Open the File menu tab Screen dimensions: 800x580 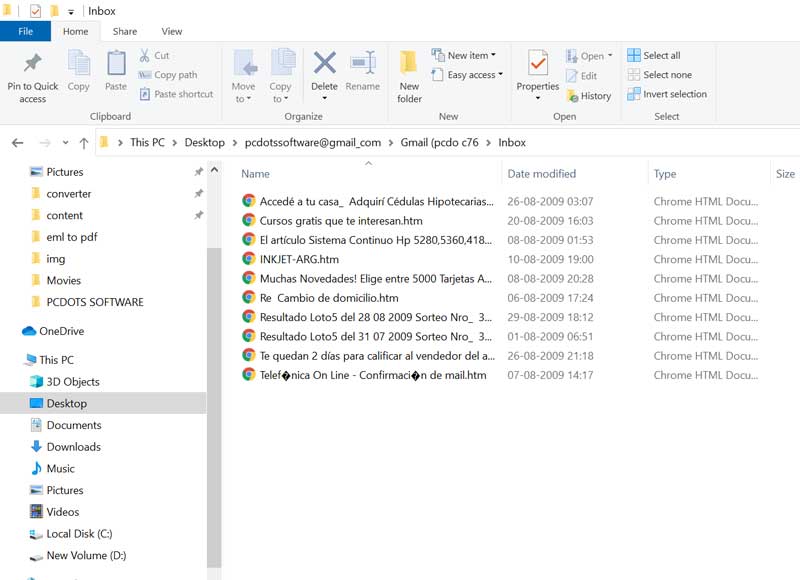pyautogui.click(x=25, y=31)
